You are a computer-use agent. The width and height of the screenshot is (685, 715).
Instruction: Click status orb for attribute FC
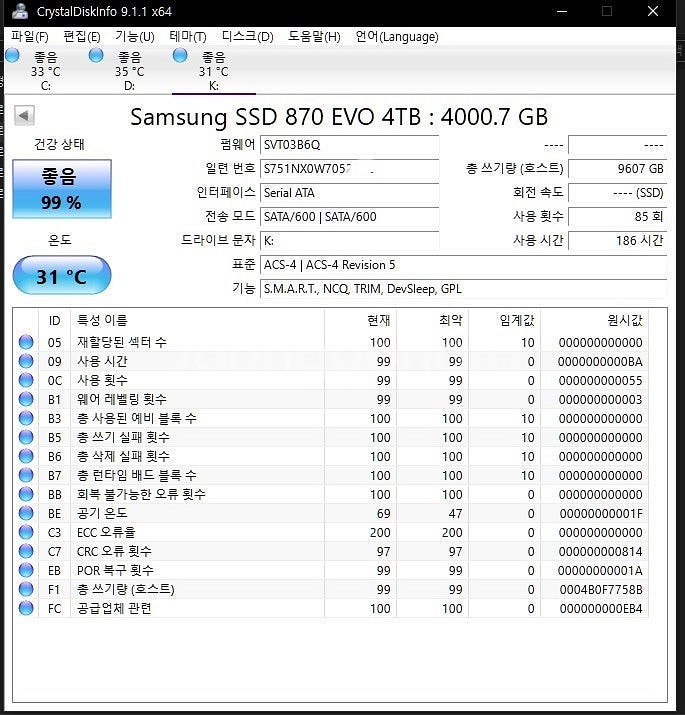[x=26, y=608]
